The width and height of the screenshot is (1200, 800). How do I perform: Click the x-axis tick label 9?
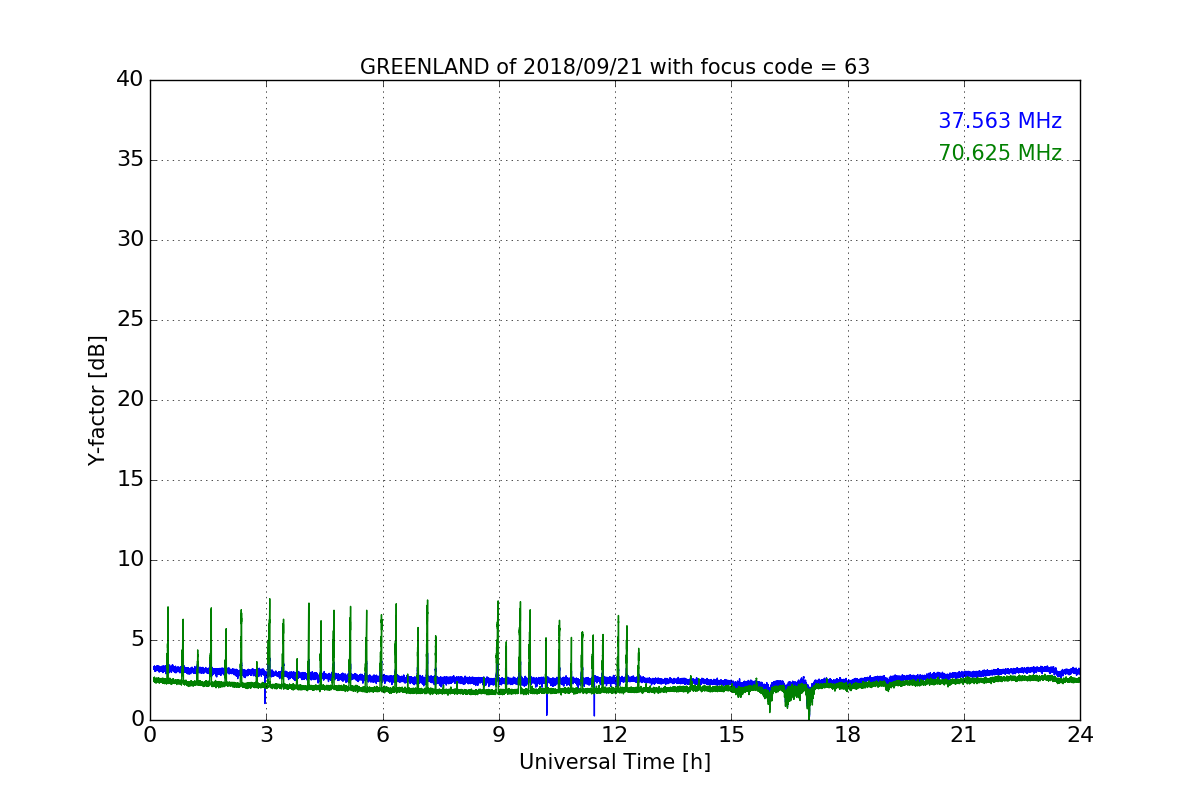click(x=499, y=735)
